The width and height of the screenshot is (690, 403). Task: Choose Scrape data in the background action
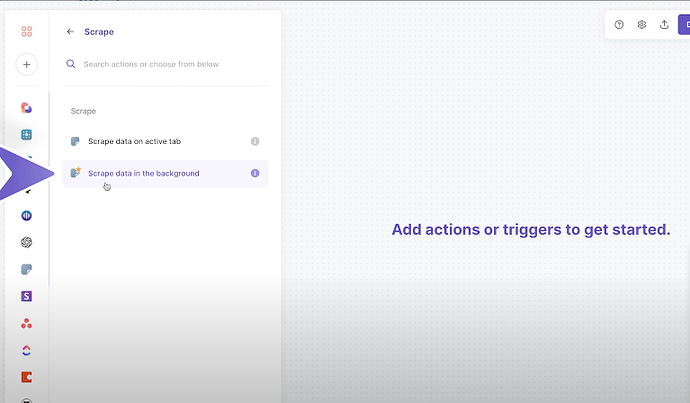click(x=165, y=174)
